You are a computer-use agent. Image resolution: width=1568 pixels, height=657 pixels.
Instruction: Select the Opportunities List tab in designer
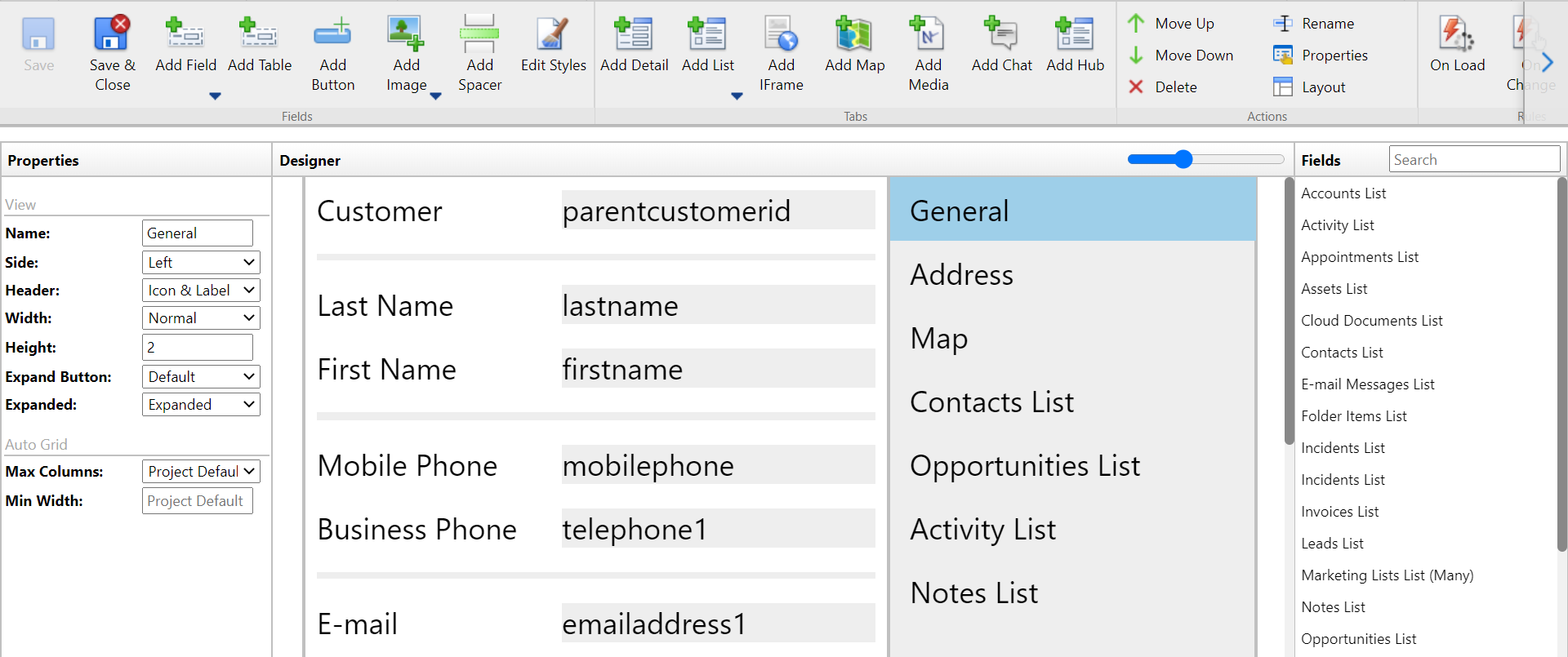(1025, 466)
